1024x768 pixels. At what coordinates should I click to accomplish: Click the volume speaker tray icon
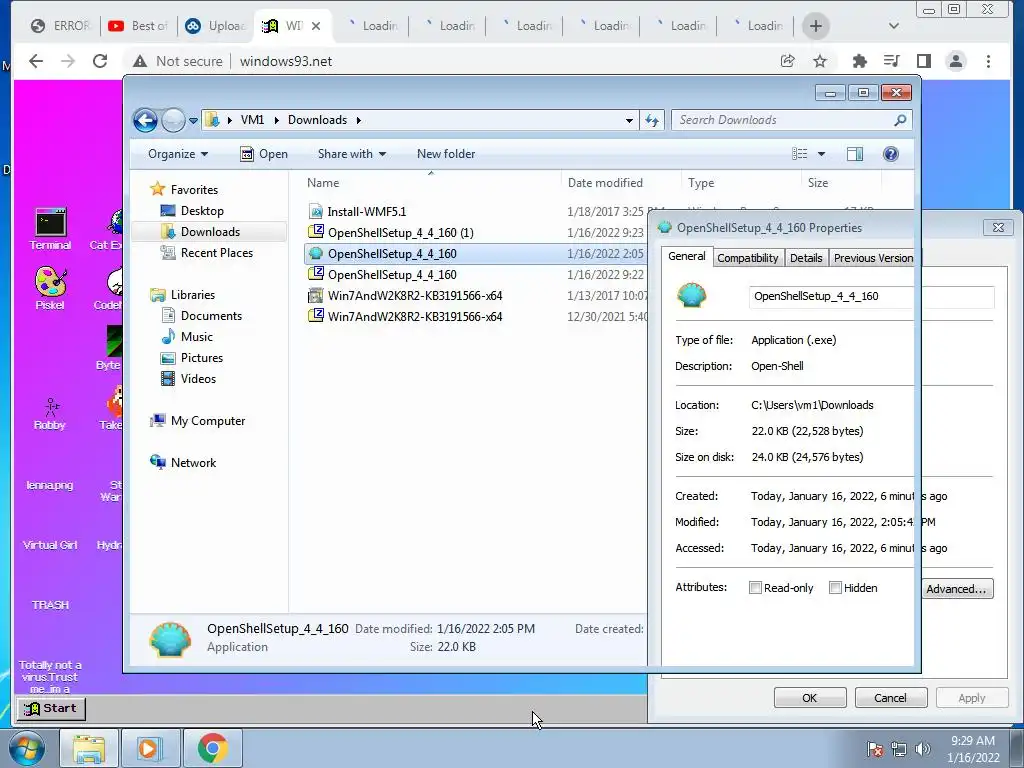click(x=923, y=749)
